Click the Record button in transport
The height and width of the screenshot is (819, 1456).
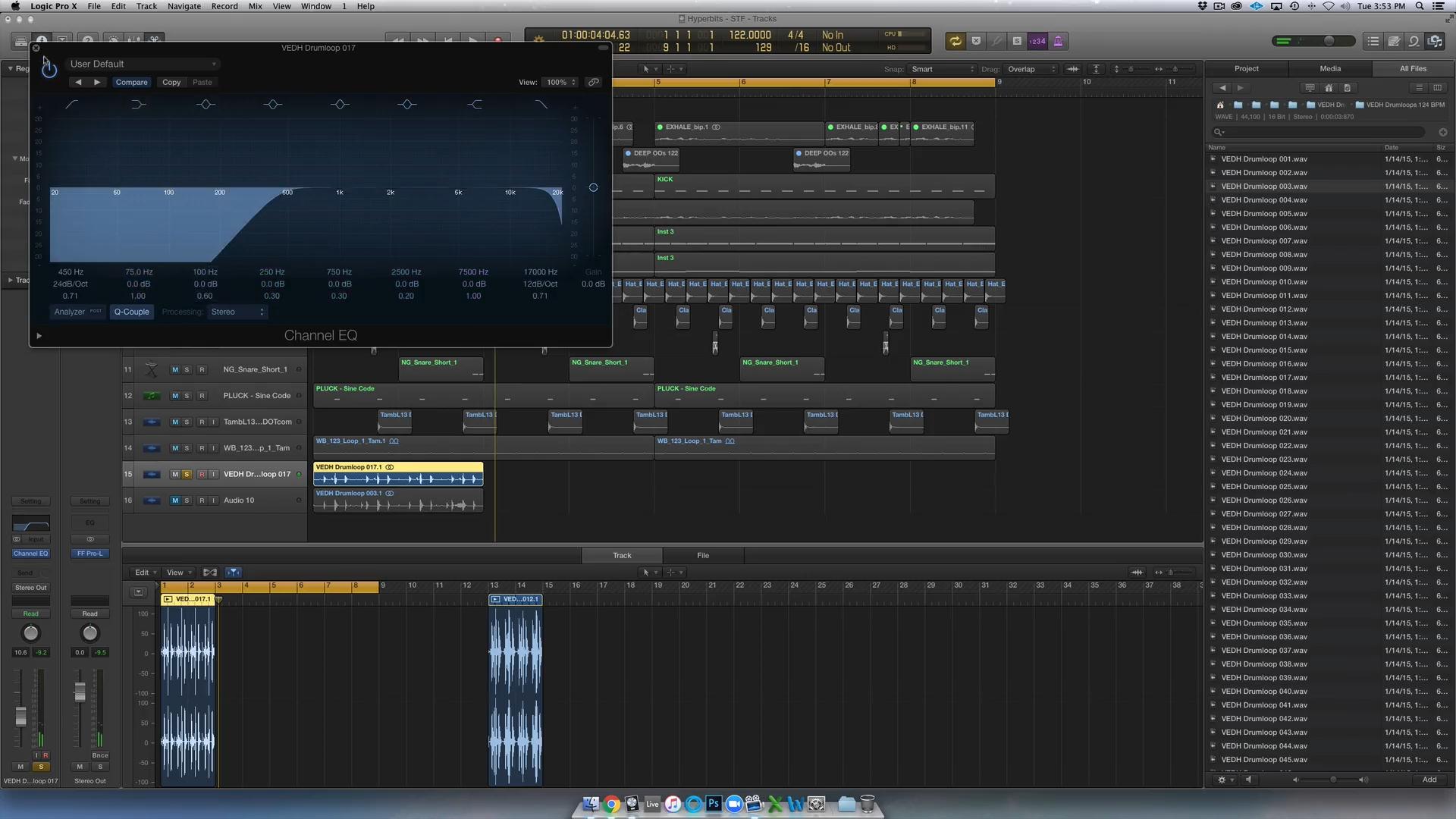pyautogui.click(x=498, y=40)
